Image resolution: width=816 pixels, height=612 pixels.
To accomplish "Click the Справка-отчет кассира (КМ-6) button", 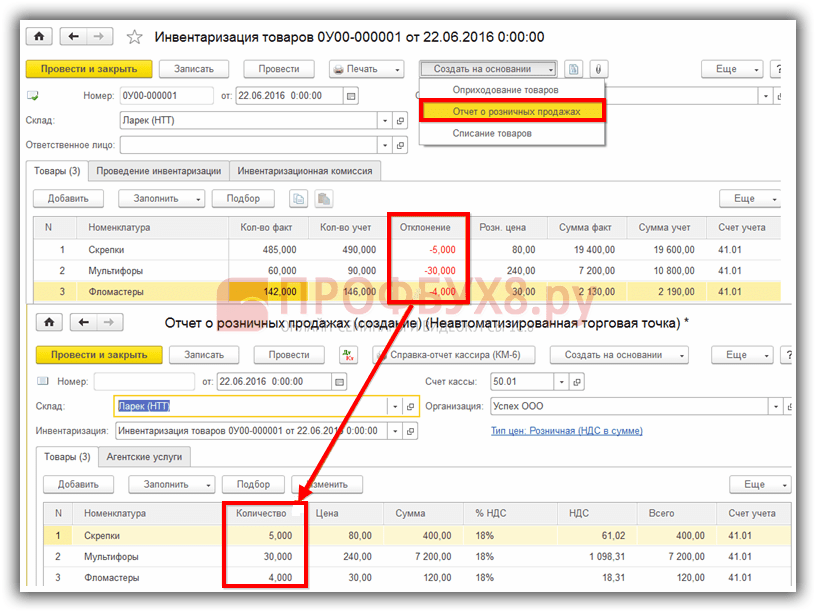I will click(454, 355).
